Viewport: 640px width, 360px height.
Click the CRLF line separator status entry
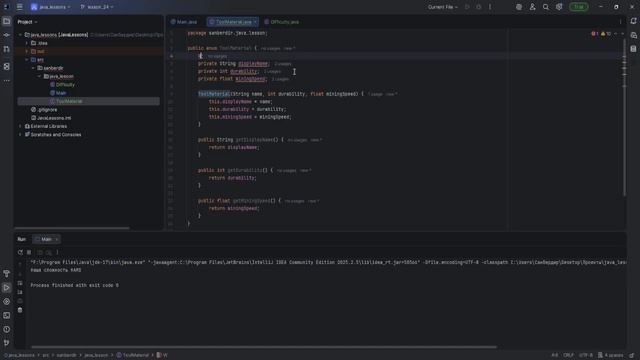tap(568, 355)
